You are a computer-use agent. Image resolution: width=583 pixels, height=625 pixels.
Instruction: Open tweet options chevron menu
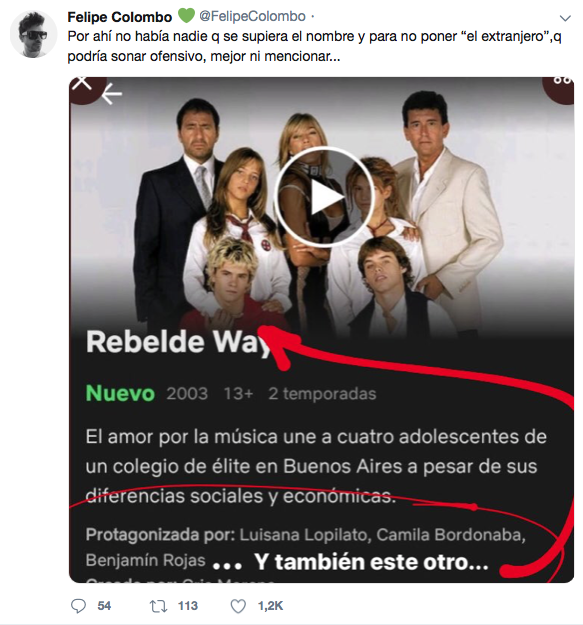click(x=565, y=18)
